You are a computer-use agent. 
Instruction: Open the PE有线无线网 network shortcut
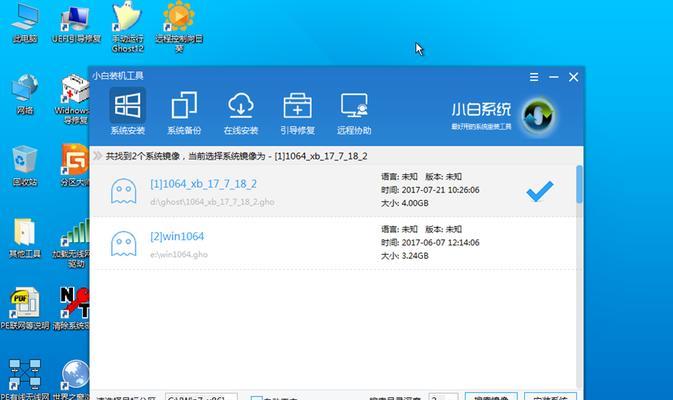pyautogui.click(x=25, y=379)
